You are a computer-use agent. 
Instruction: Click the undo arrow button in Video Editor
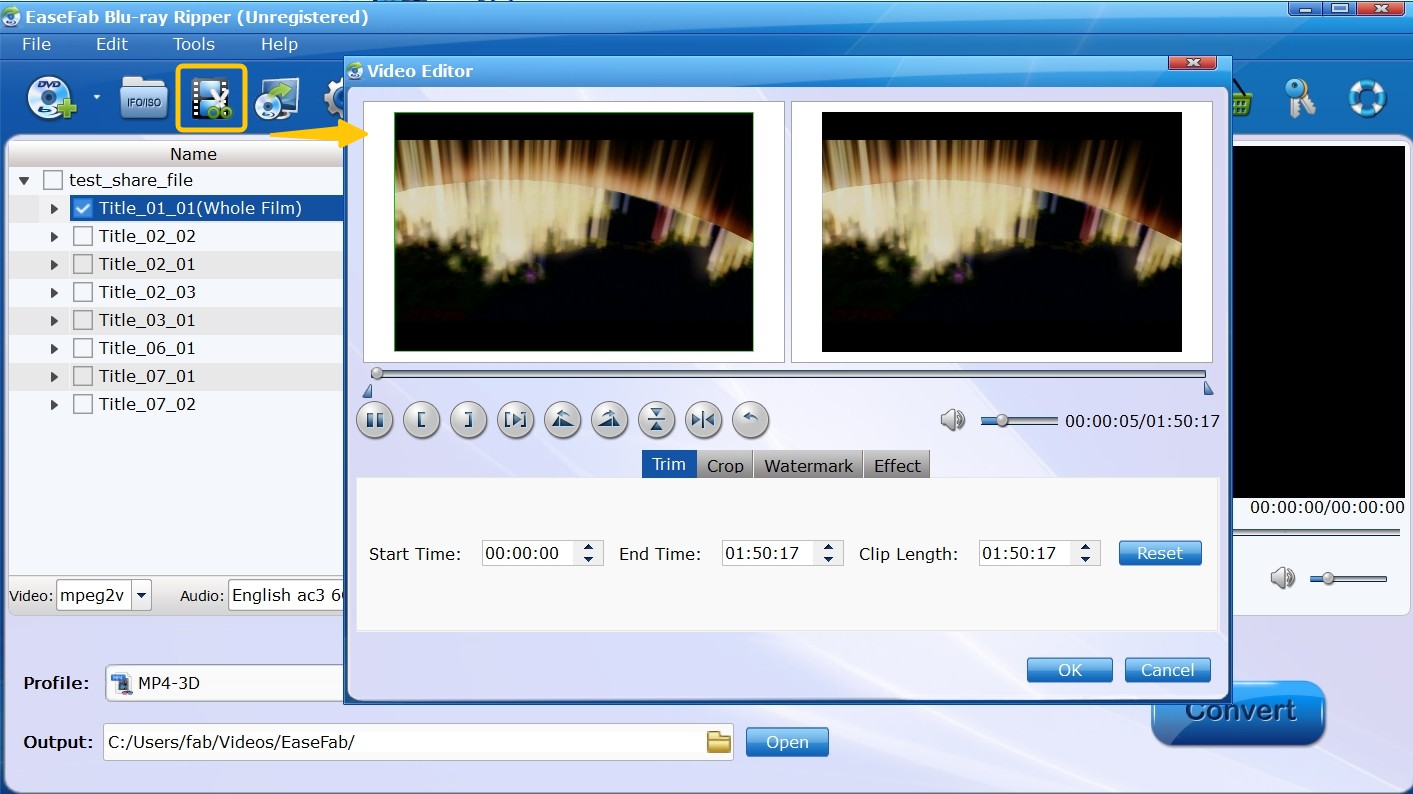click(751, 420)
